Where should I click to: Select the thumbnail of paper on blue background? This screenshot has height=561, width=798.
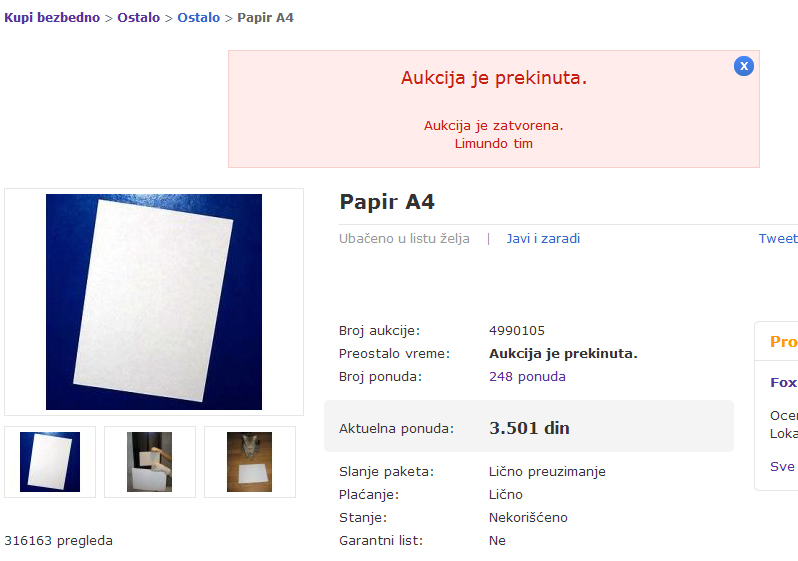pos(50,462)
